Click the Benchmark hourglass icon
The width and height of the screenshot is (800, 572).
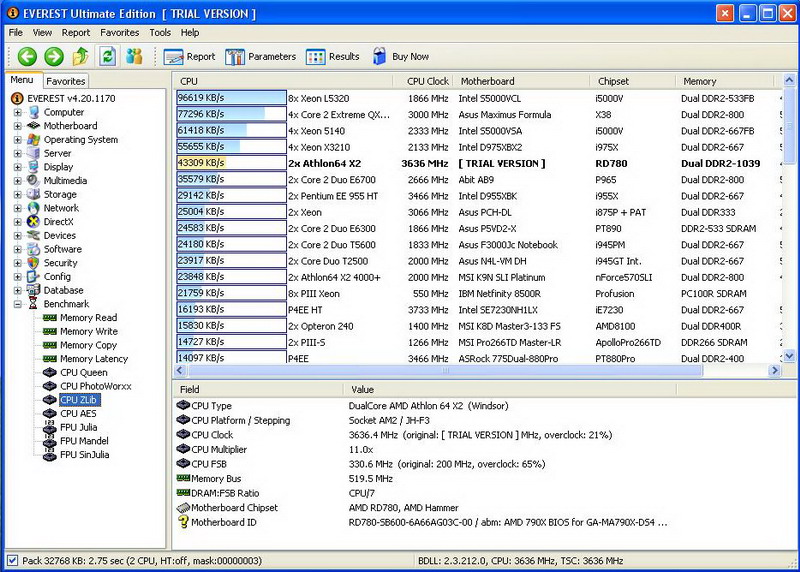pyautogui.click(x=34, y=304)
